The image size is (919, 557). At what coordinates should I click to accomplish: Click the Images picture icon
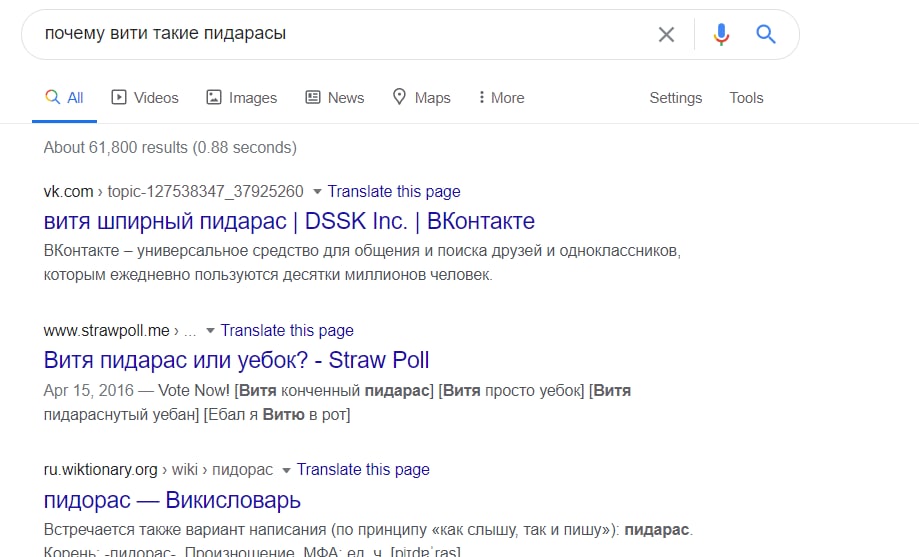coord(214,97)
